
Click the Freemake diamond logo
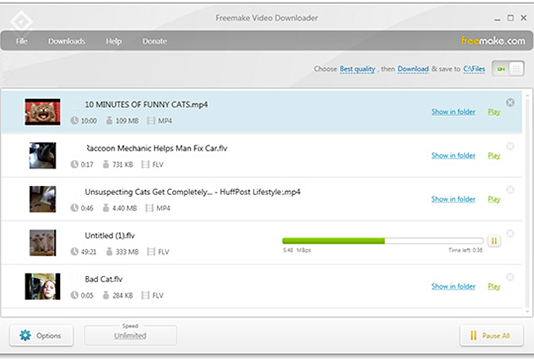click(21, 22)
